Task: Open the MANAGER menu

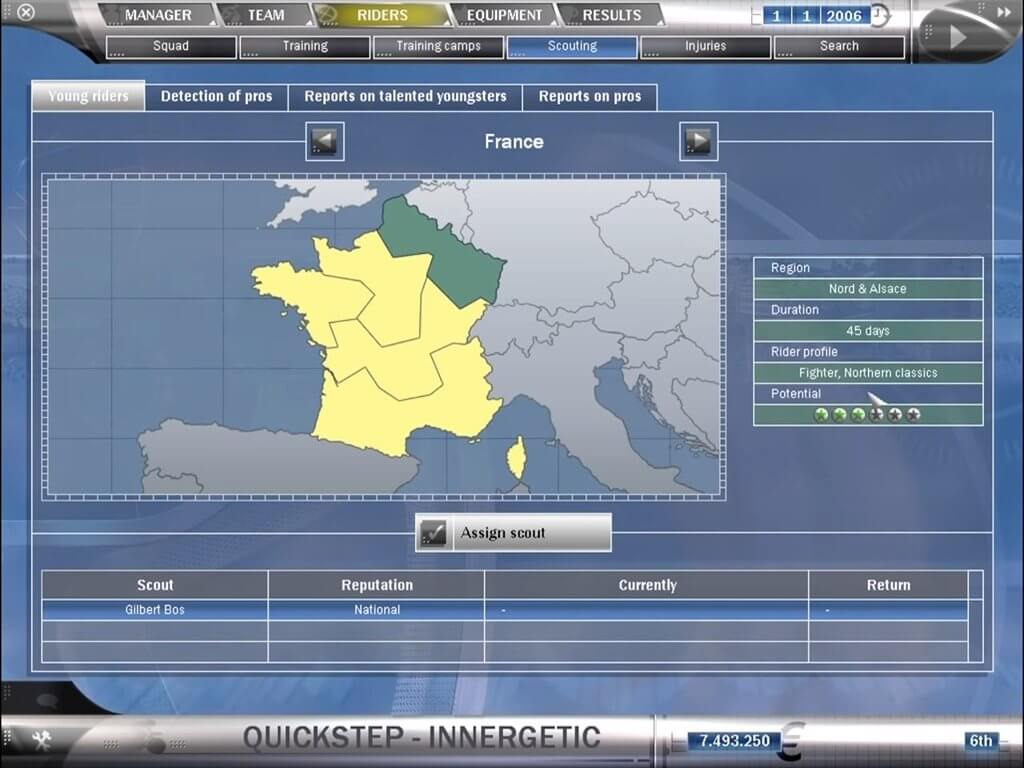Action: [x=159, y=15]
